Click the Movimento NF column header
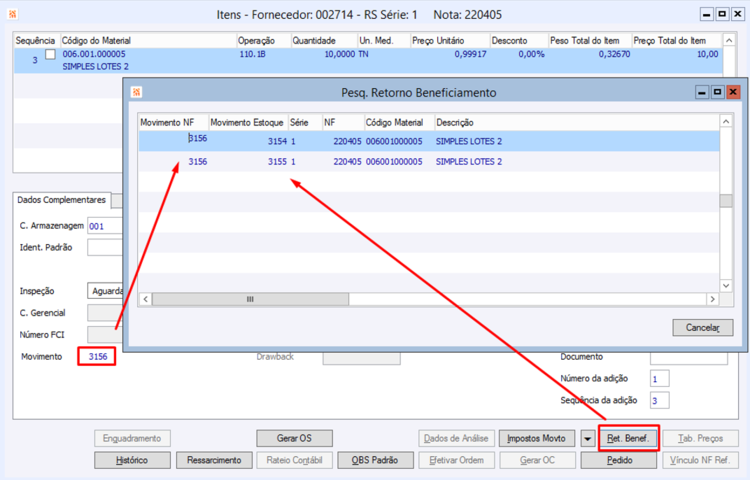750x480 pixels. (174, 122)
